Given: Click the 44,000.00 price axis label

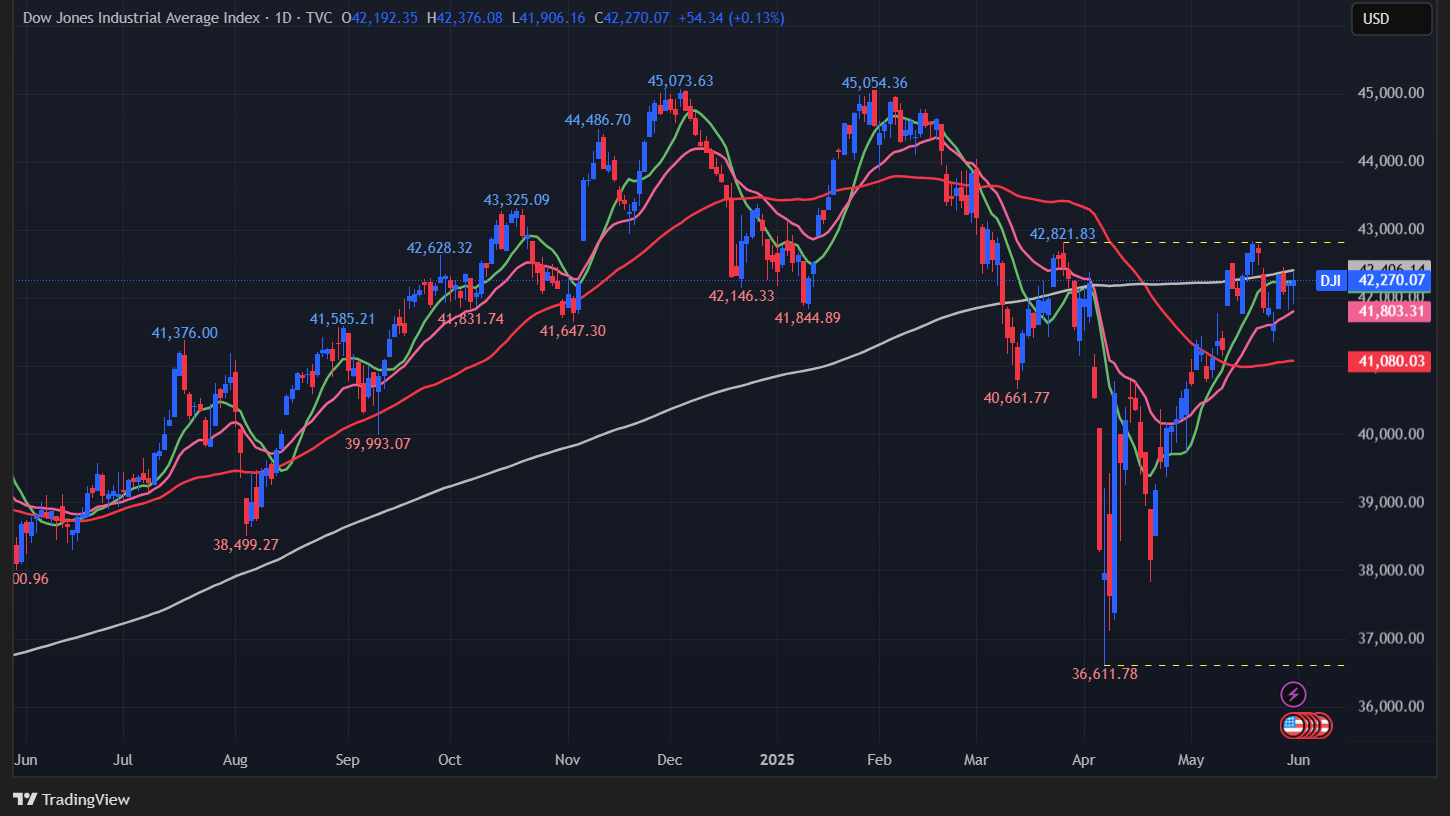Looking at the screenshot, I should click(x=1390, y=161).
